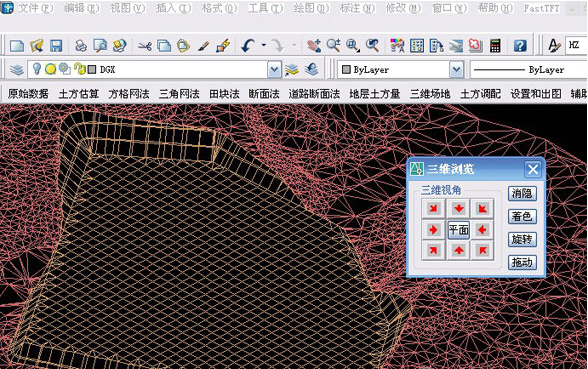Click the Text style A icon
Screen dimensions: 588x369
[554, 46]
